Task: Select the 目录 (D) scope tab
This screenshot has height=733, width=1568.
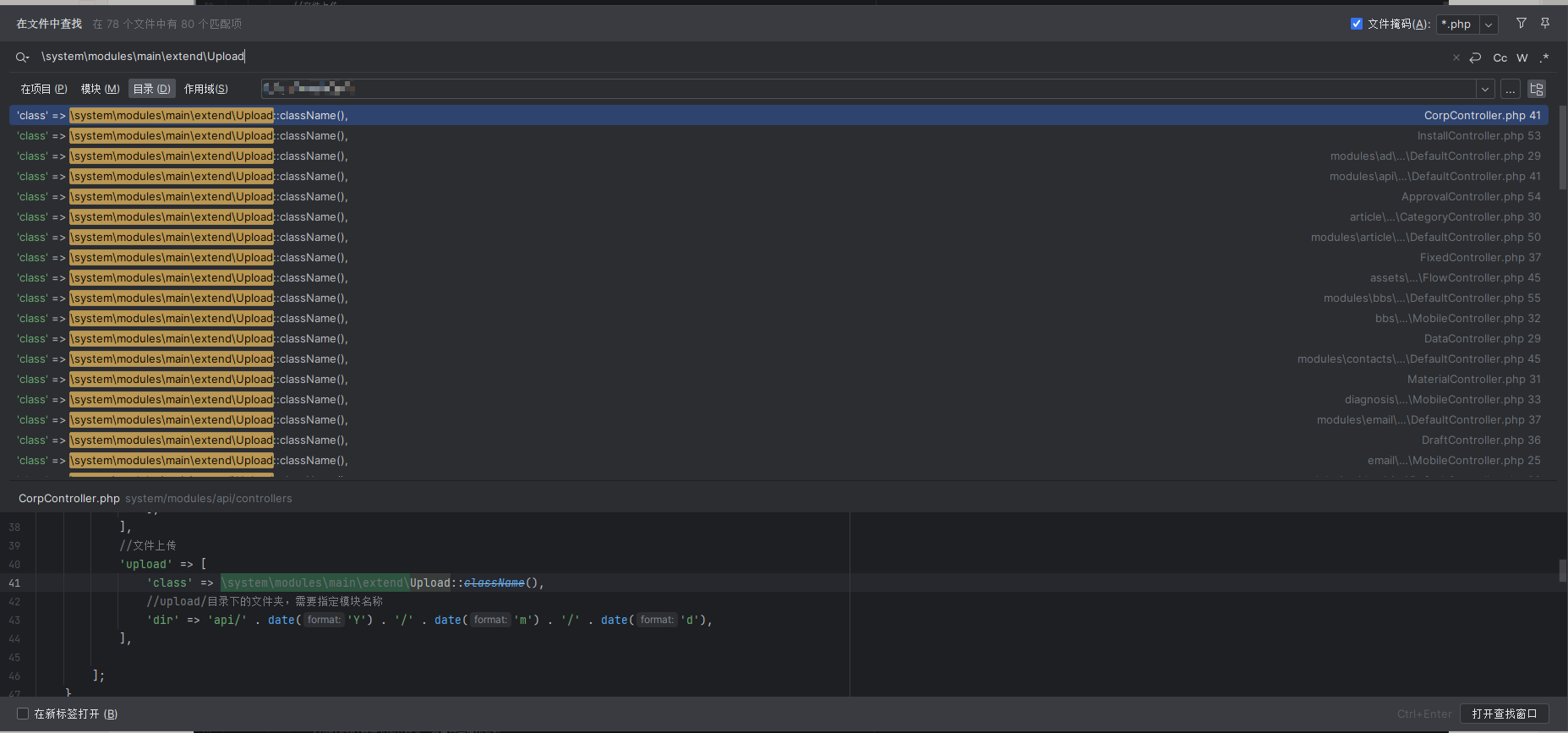Action: (x=151, y=89)
